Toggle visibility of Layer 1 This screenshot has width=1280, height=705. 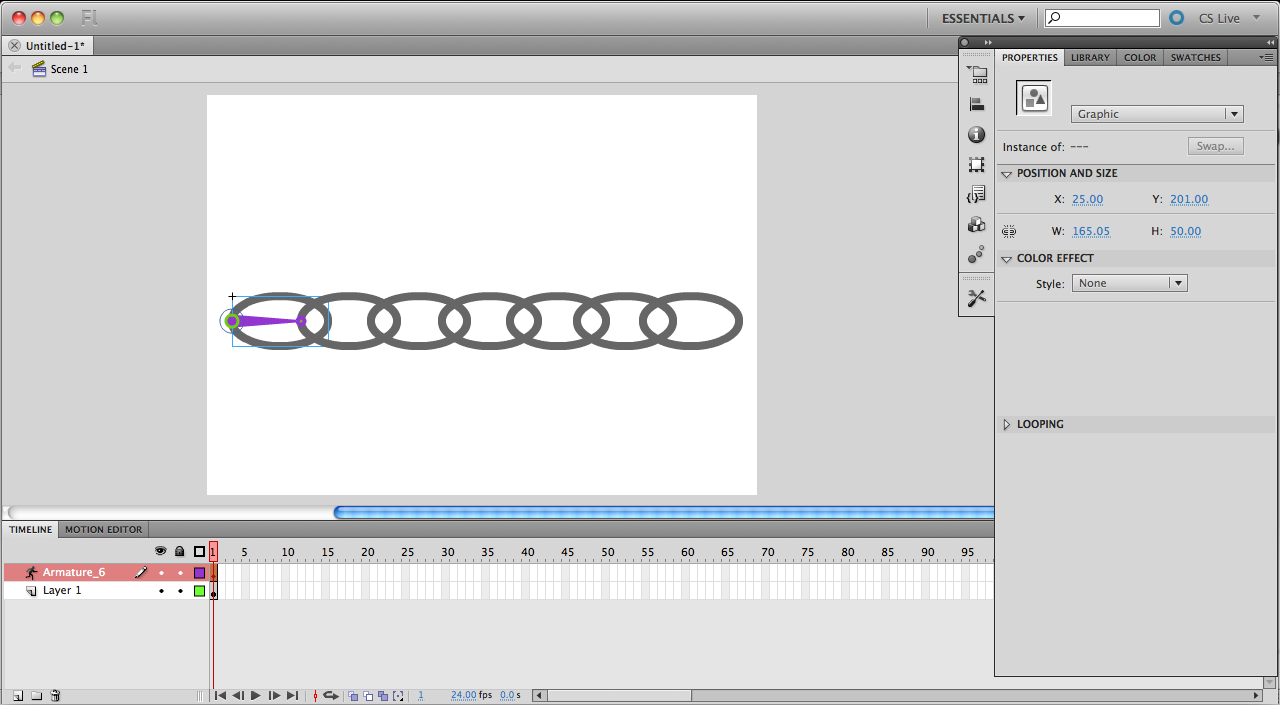pos(161,590)
